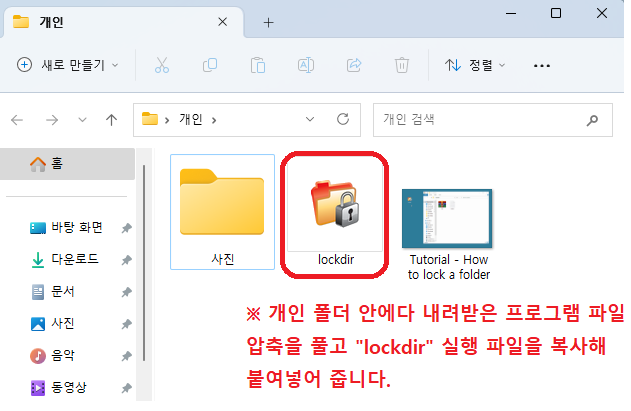The width and height of the screenshot is (631, 411).
Task: Click the lockdir file name label
Action: [336, 260]
